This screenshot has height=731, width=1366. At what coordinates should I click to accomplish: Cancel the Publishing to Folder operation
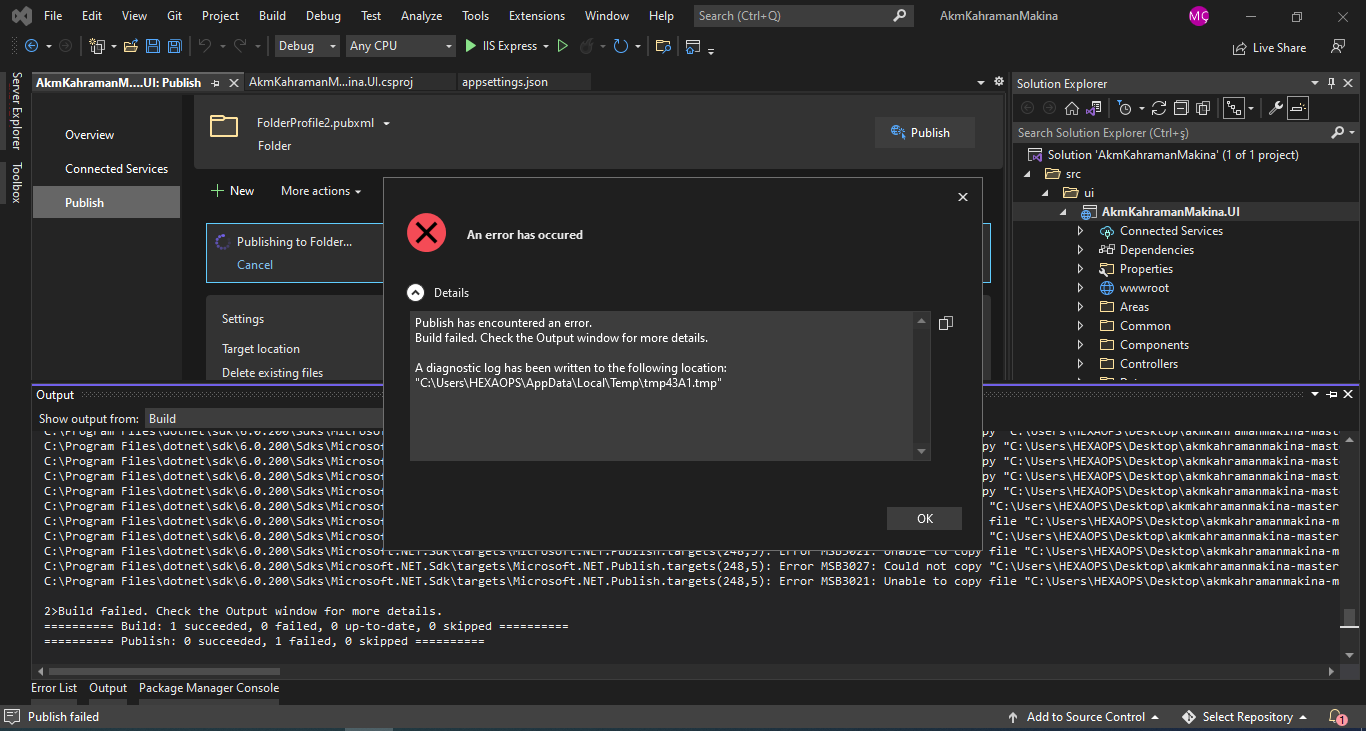(x=255, y=265)
